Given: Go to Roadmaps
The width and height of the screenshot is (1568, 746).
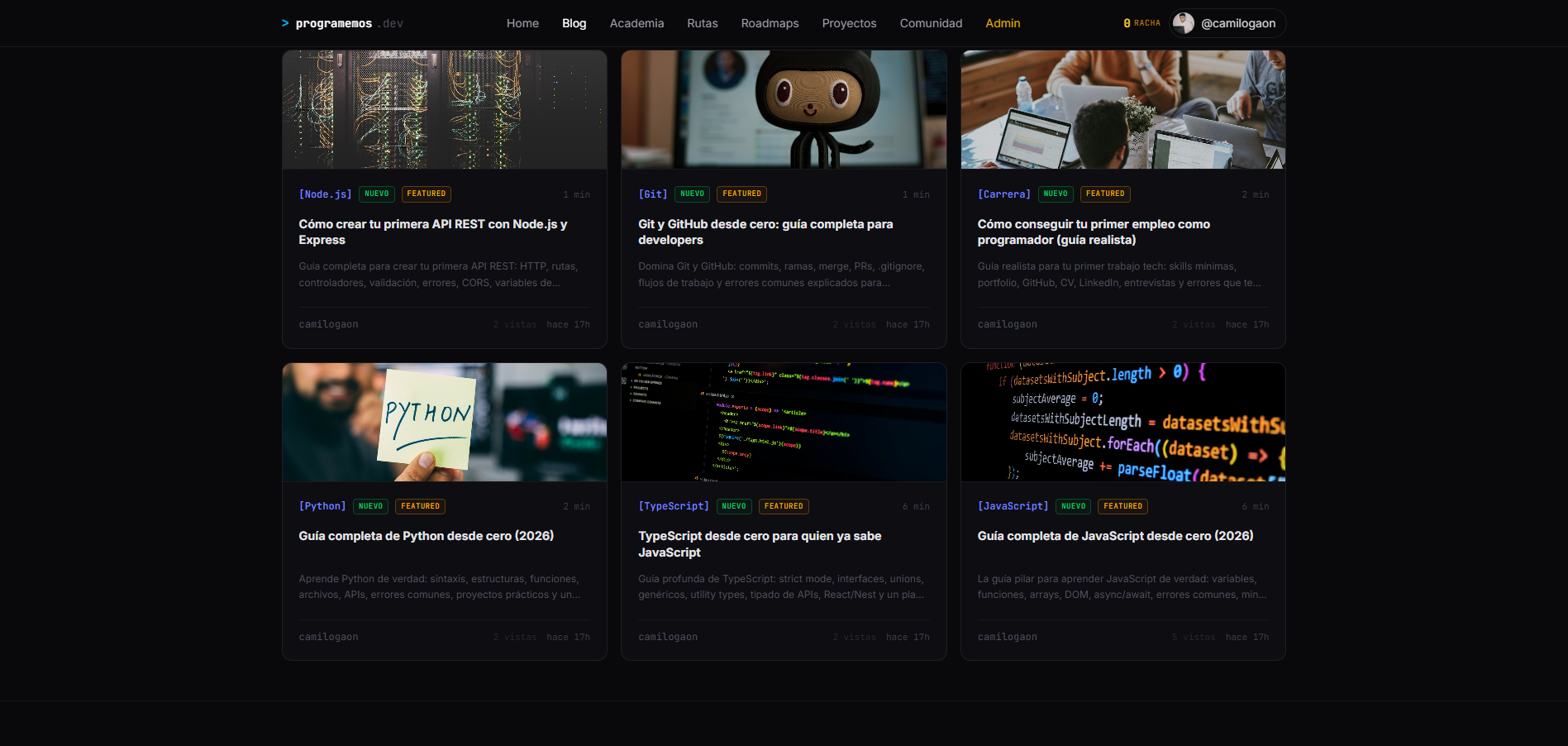Looking at the screenshot, I should 770,23.
